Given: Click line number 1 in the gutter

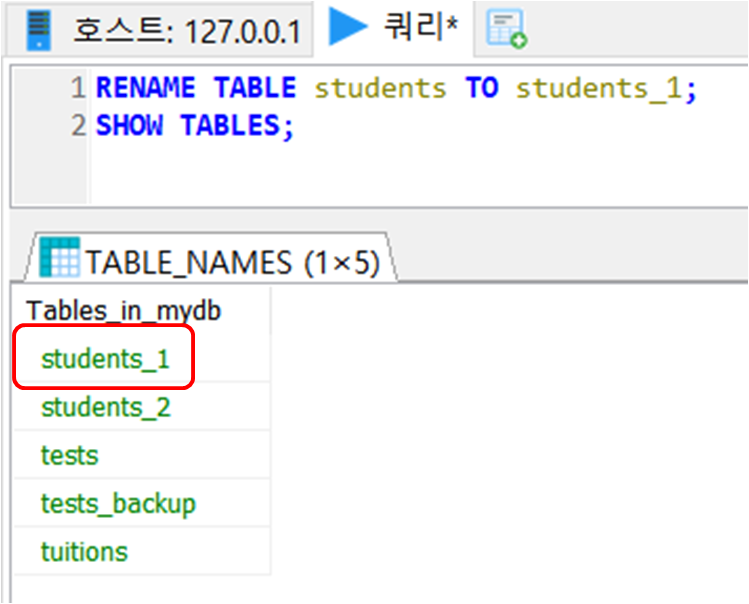Looking at the screenshot, I should tap(78, 88).
